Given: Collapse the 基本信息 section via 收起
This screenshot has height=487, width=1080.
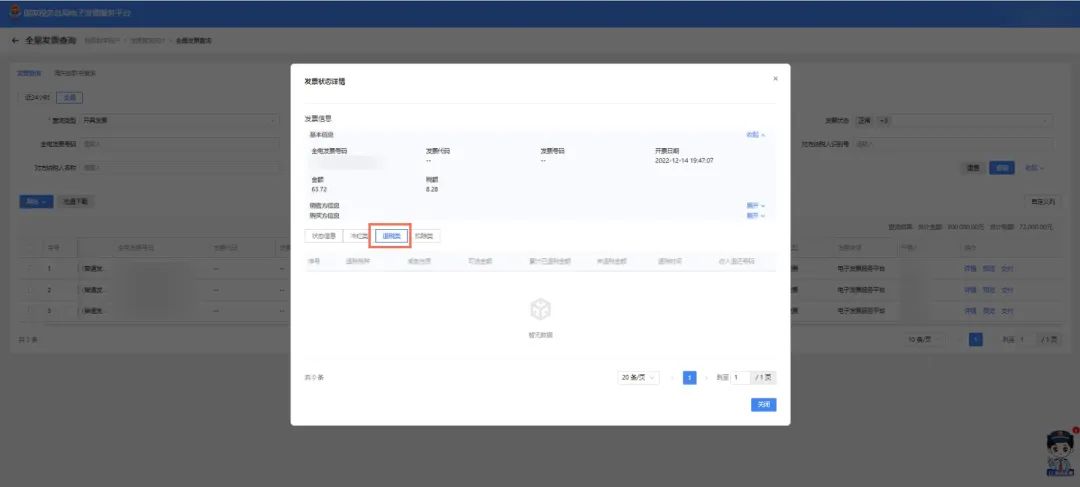Looking at the screenshot, I should pos(756,134).
